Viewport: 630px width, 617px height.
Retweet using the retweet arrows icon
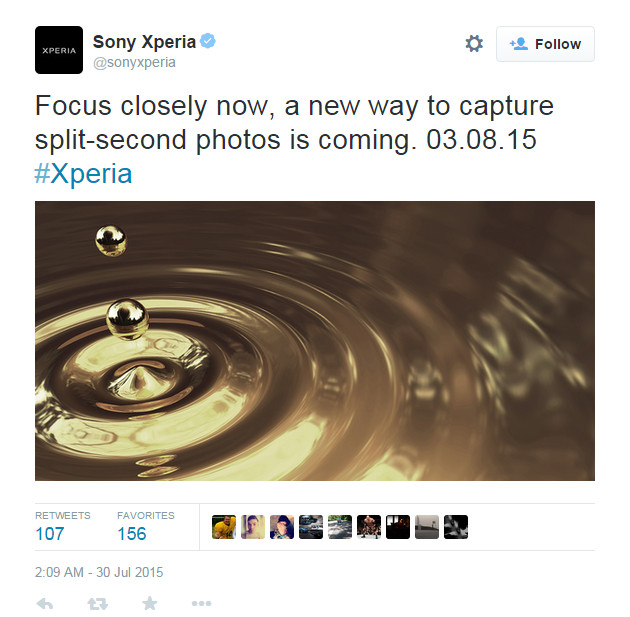click(98, 603)
